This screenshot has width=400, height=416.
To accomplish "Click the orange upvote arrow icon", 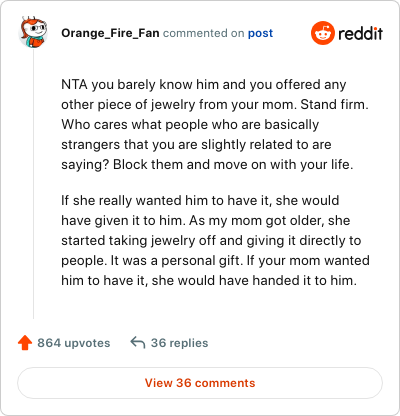I will (x=25, y=343).
